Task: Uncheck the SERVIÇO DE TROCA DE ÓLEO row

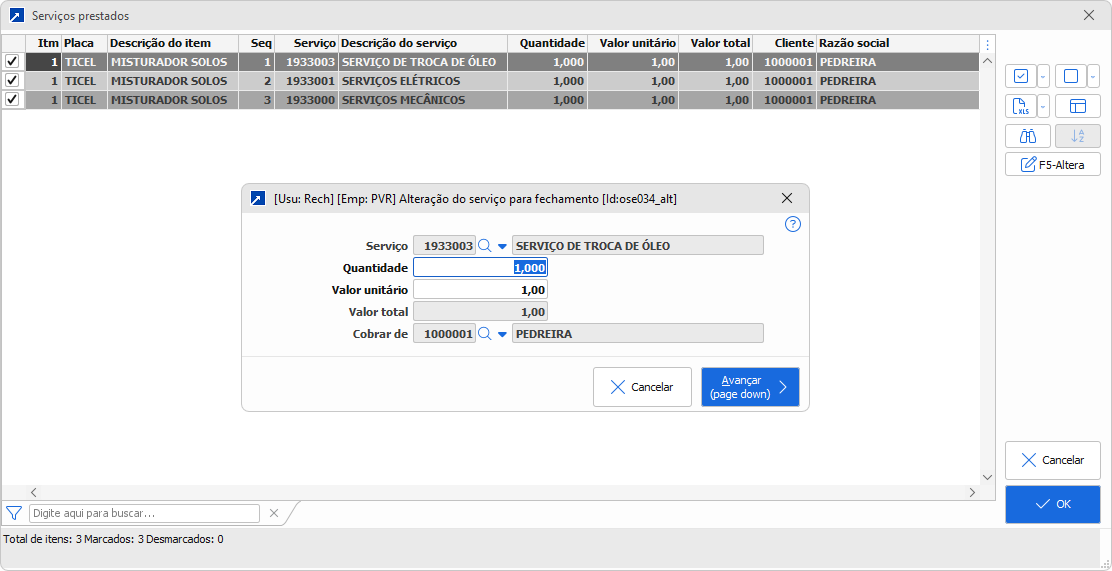Action: point(12,62)
